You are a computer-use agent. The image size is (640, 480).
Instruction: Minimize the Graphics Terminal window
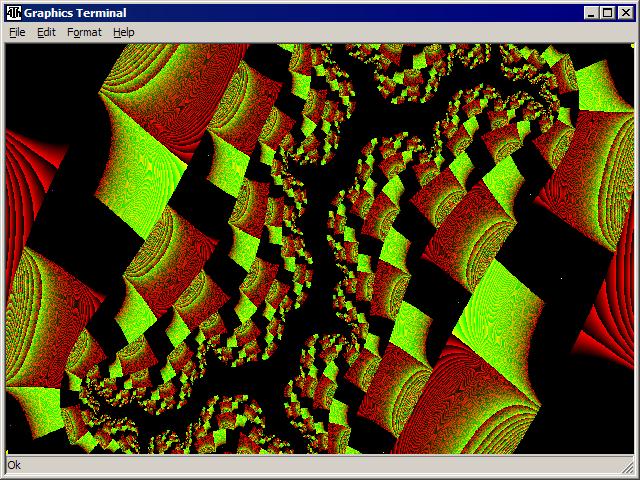(x=591, y=13)
